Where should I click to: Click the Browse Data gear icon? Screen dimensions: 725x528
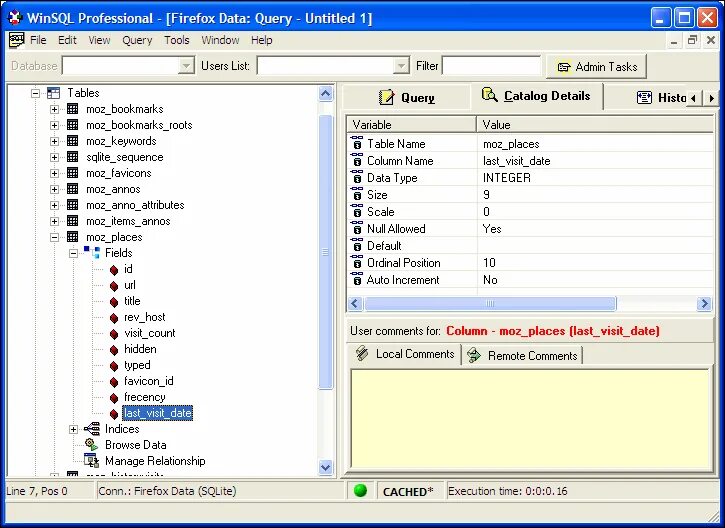(x=92, y=445)
